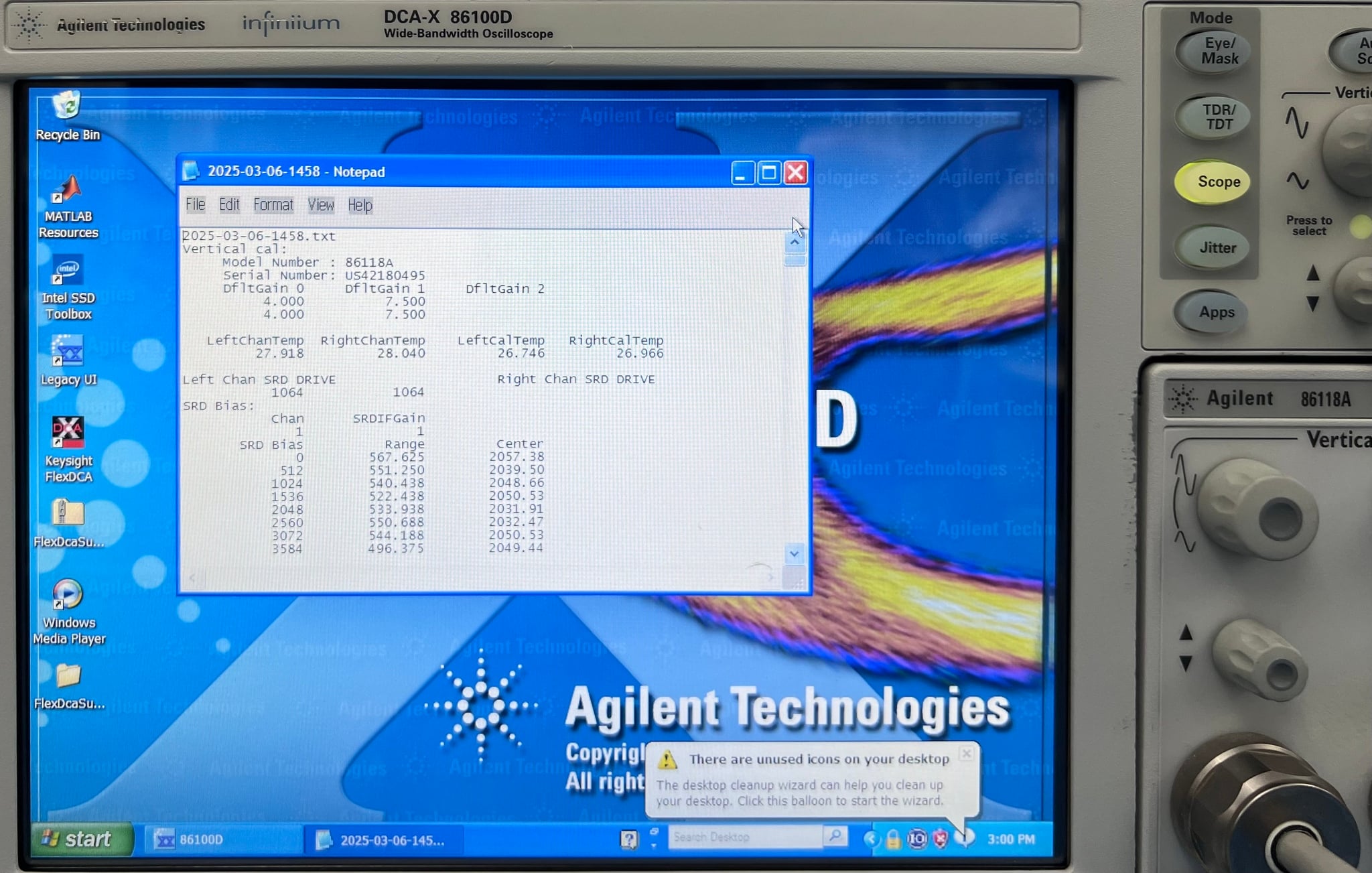Open the Recycle Bin desktop icon
The image size is (1372, 873).
click(67, 115)
